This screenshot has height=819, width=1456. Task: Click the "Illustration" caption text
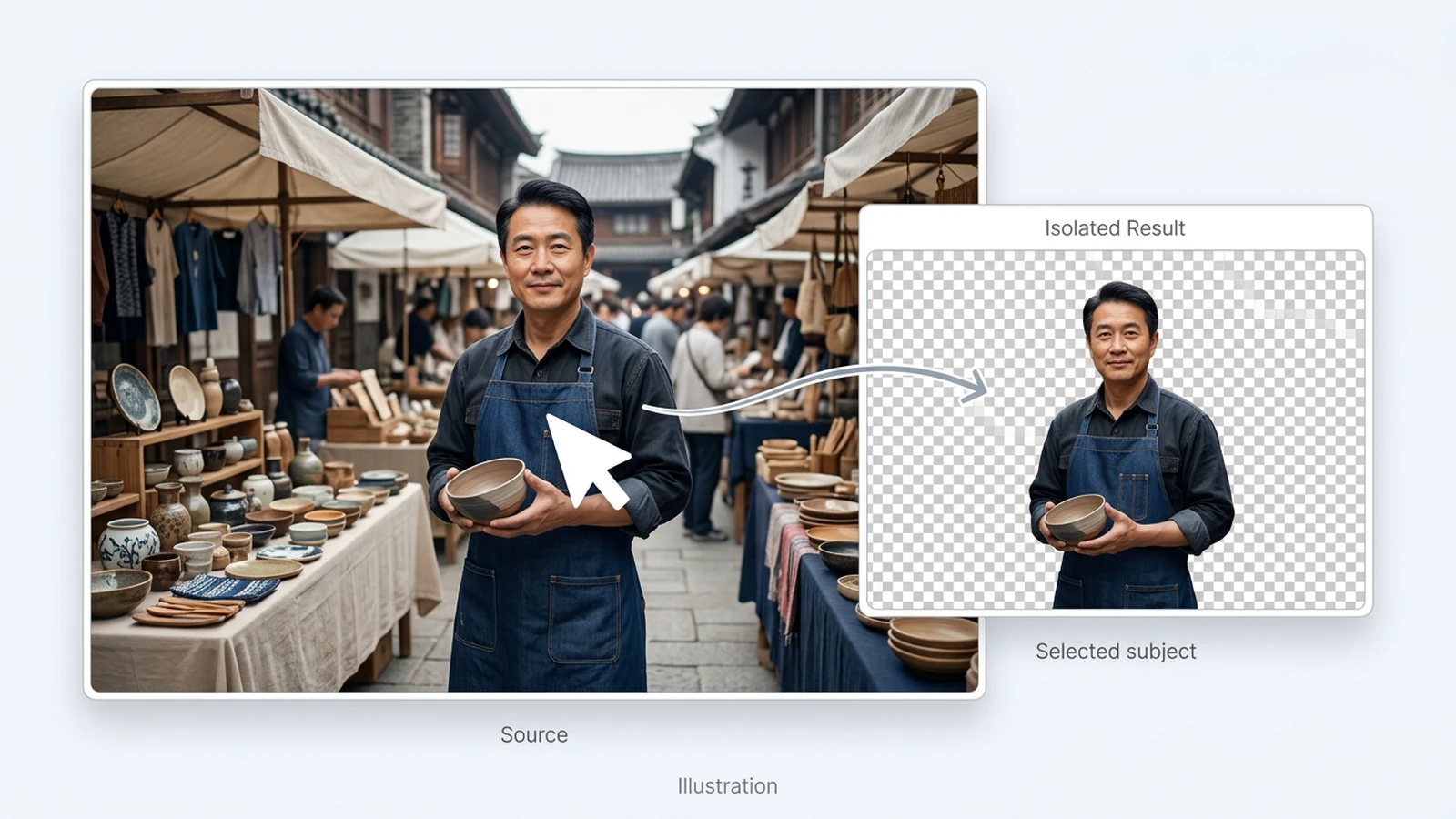coord(727,786)
